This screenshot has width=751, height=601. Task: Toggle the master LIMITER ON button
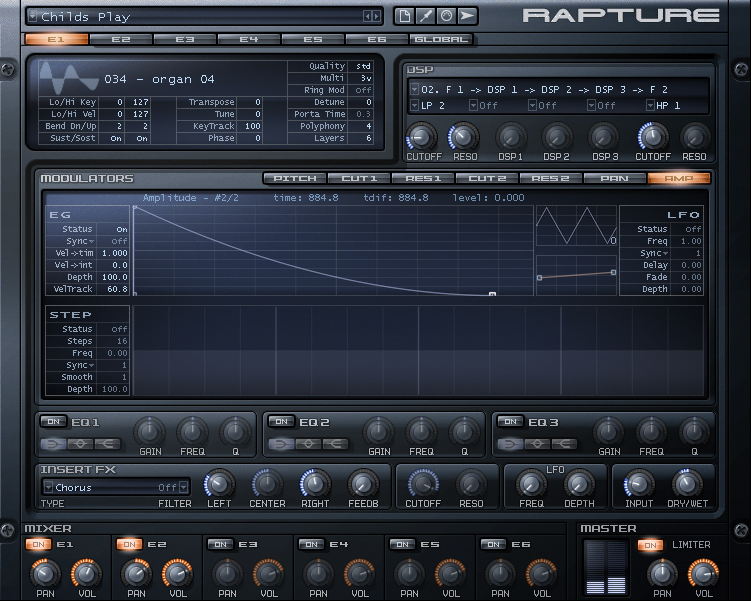tap(650, 545)
